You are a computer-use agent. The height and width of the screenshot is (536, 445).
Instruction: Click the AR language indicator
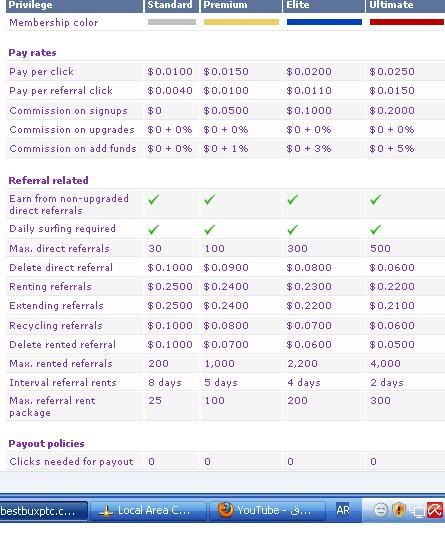343,510
